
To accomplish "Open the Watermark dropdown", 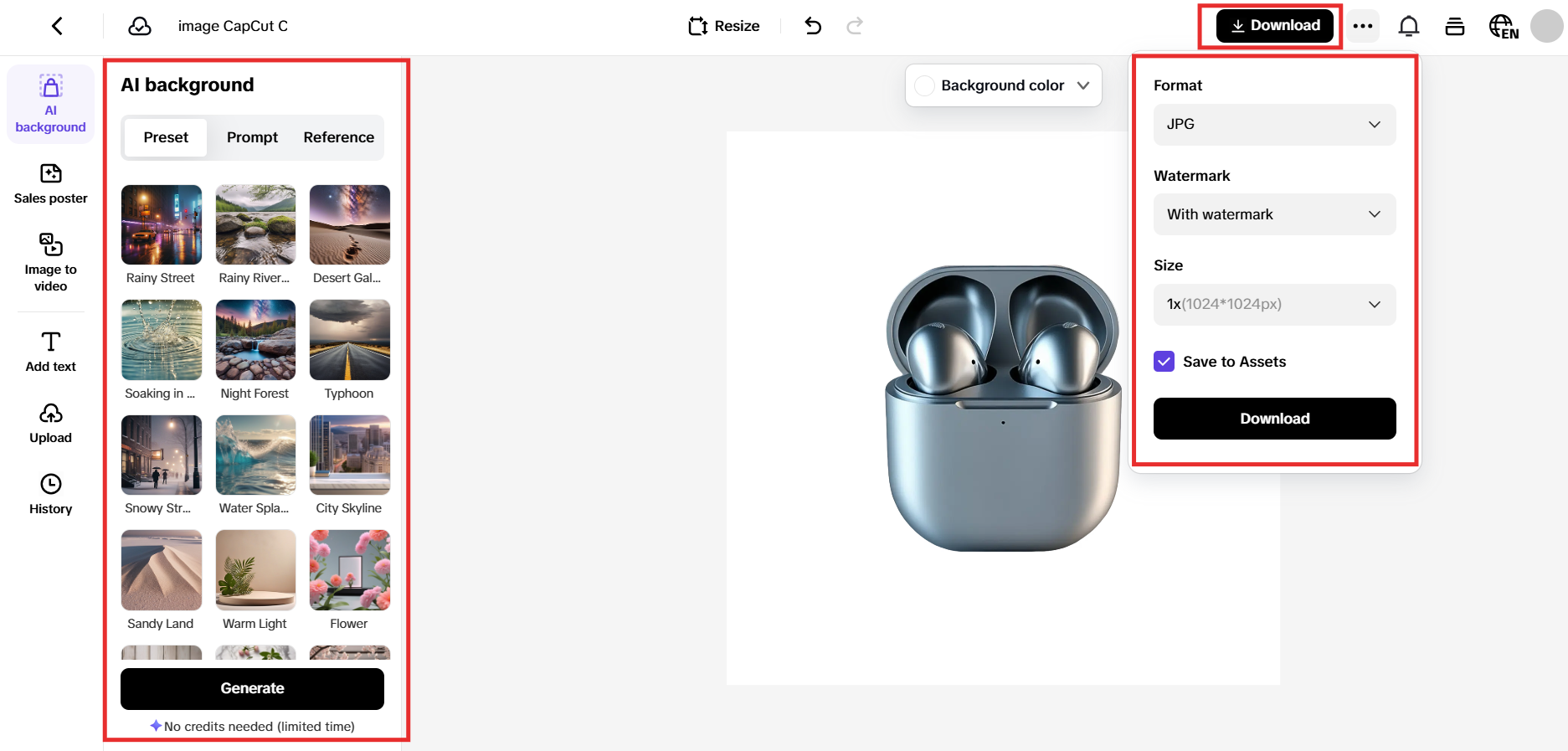I will pyautogui.click(x=1274, y=214).
